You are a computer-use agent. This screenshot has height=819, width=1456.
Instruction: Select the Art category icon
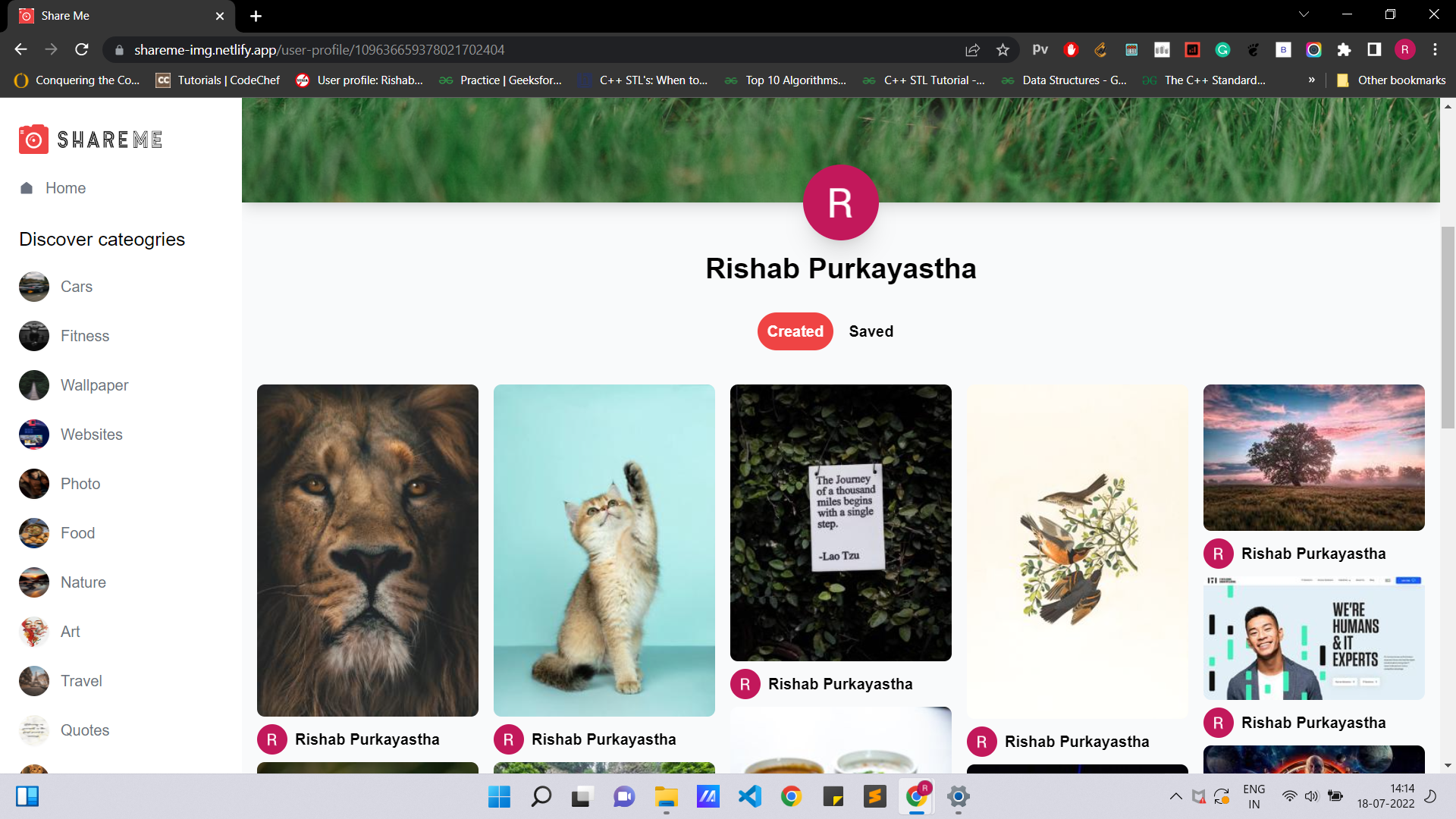point(33,632)
